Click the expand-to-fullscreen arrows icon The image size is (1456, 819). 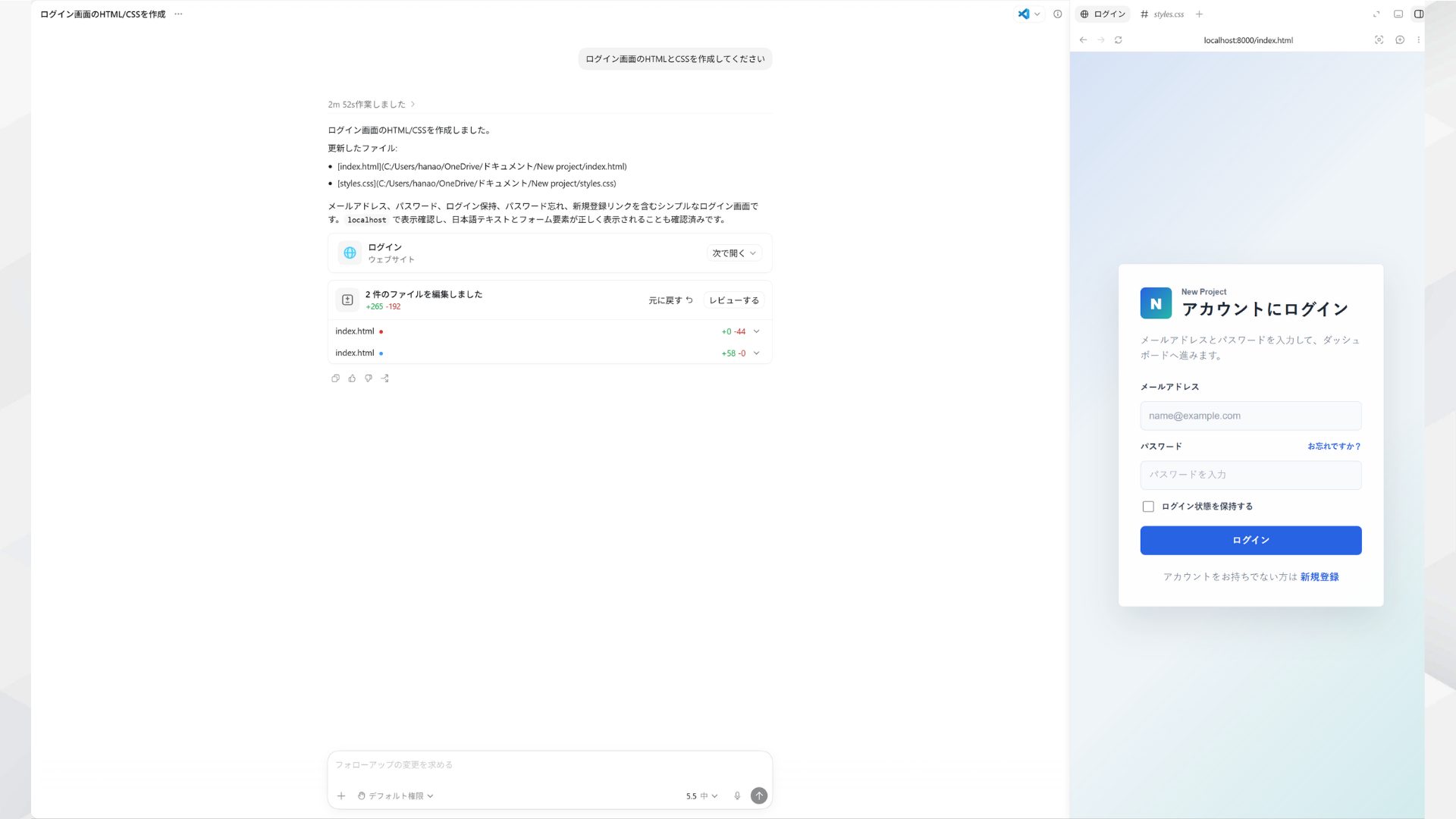pyautogui.click(x=1376, y=14)
